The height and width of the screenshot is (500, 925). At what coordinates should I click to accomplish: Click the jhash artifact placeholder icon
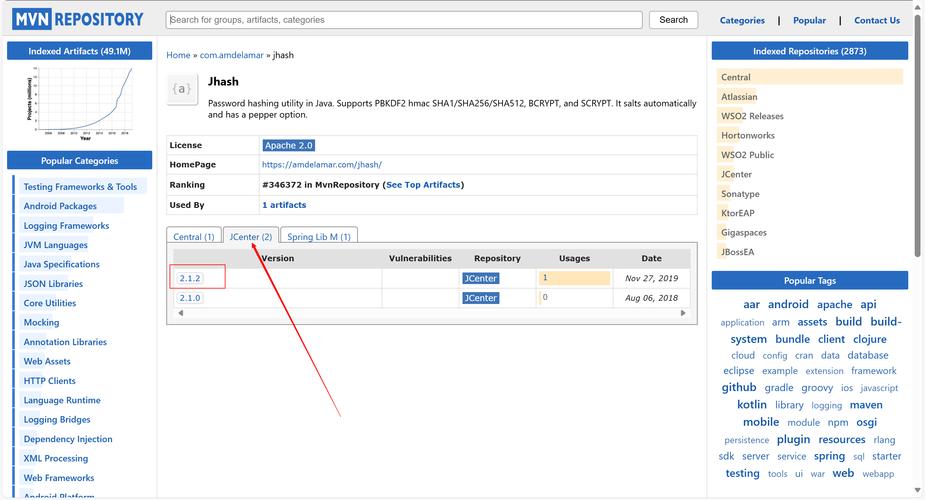pos(182,89)
